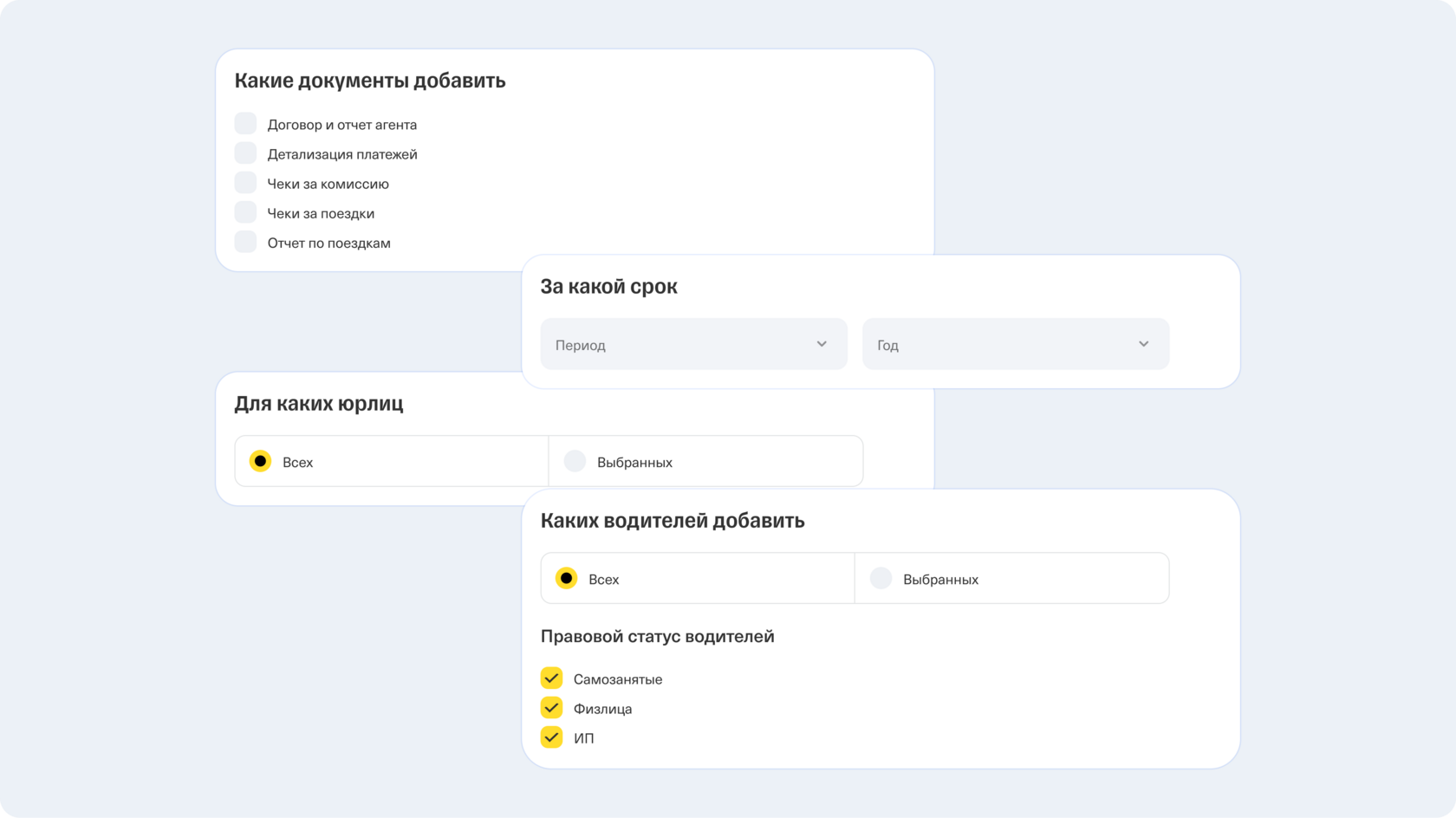Screen dimensions: 1456x818
Task: Select Всех radio for юрлиц
Action: tap(260, 461)
